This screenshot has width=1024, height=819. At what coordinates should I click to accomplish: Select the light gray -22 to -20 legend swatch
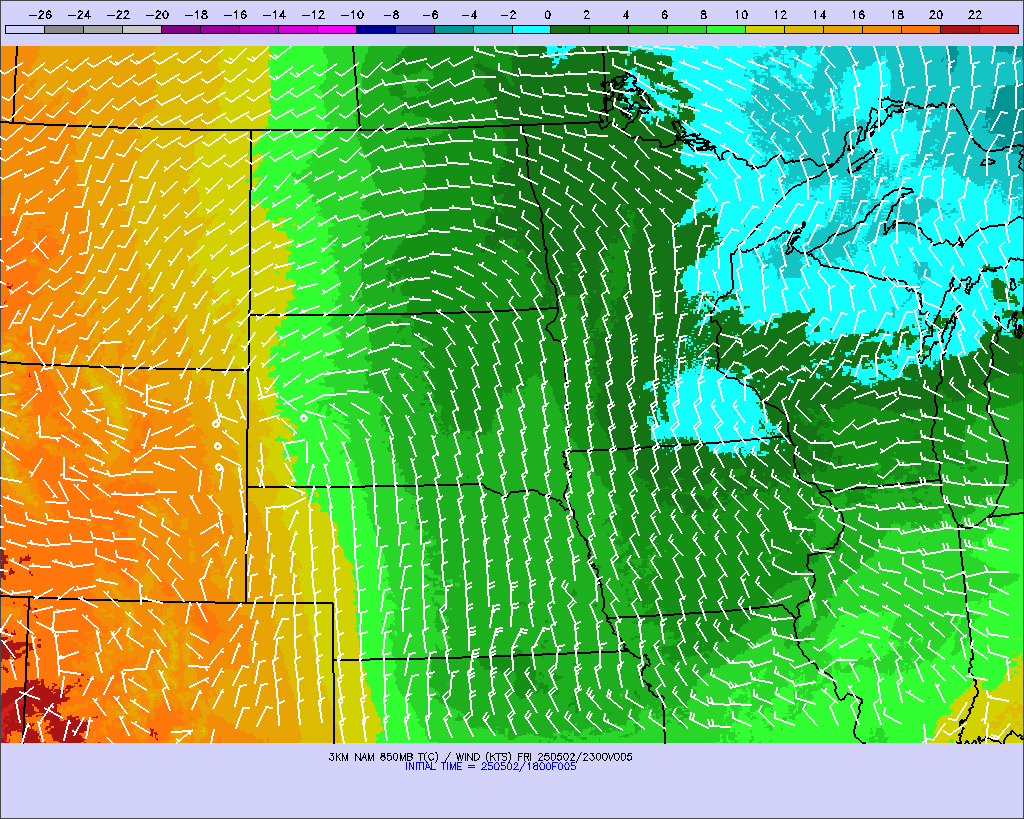(142, 29)
